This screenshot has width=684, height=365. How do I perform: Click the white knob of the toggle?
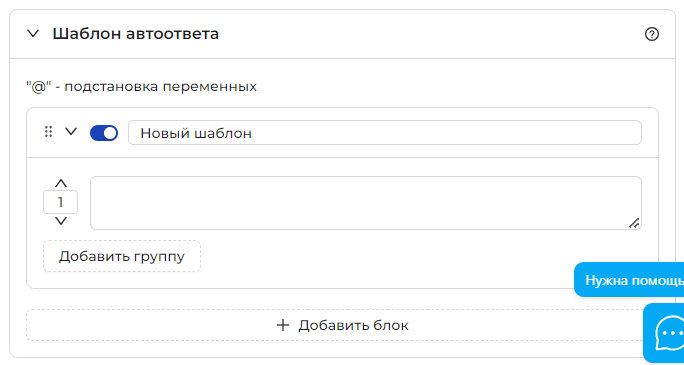tap(110, 133)
